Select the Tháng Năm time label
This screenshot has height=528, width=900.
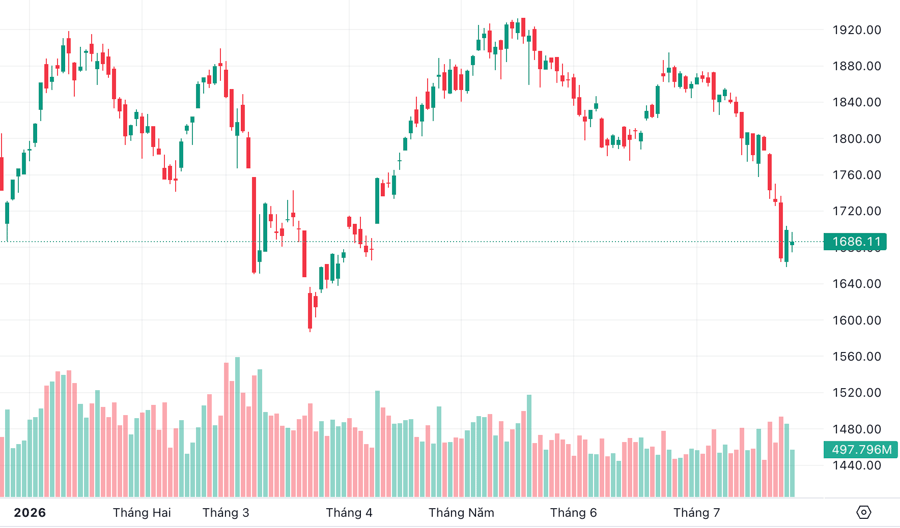461,513
